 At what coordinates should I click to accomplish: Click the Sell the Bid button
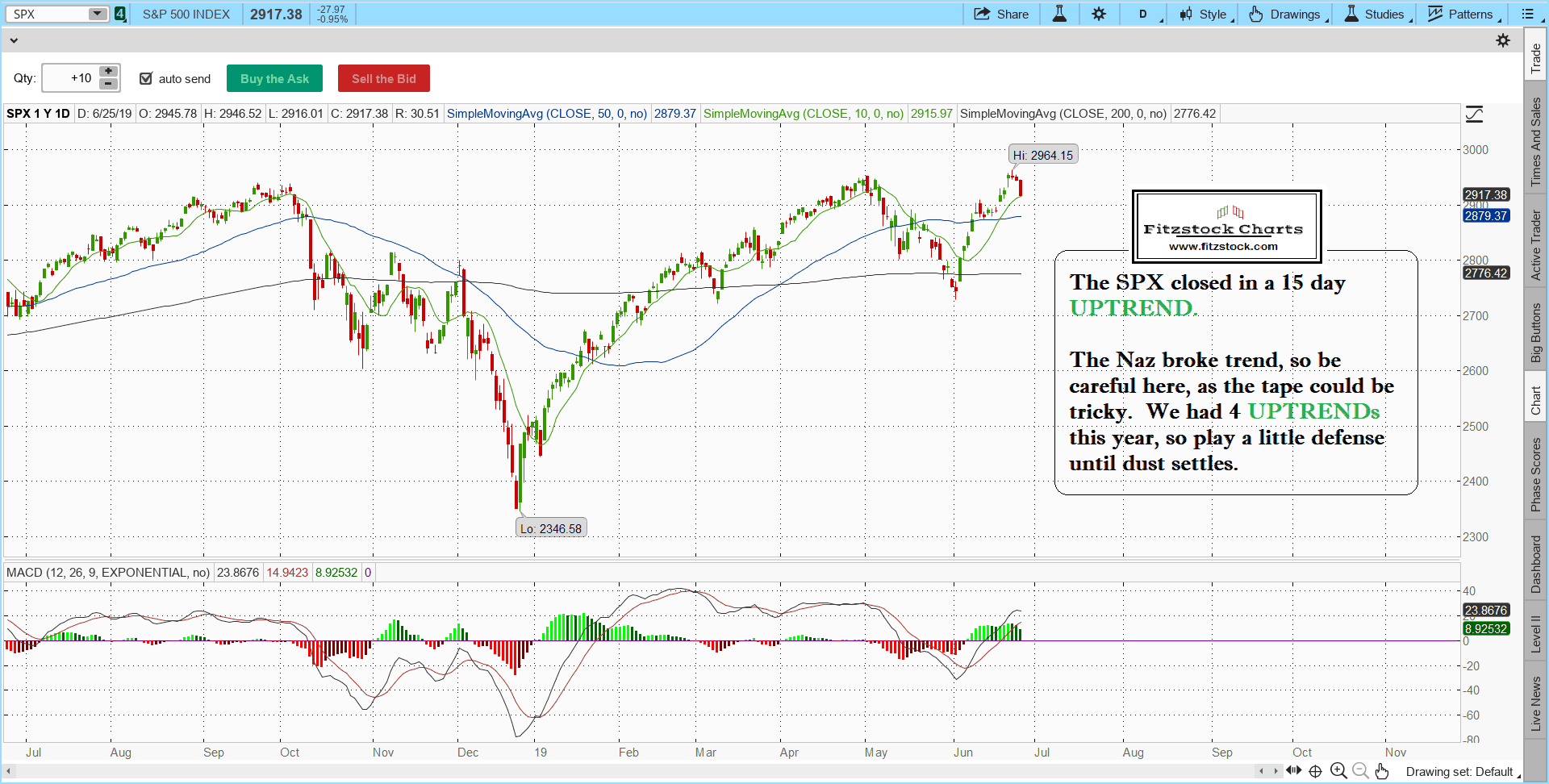pos(383,78)
